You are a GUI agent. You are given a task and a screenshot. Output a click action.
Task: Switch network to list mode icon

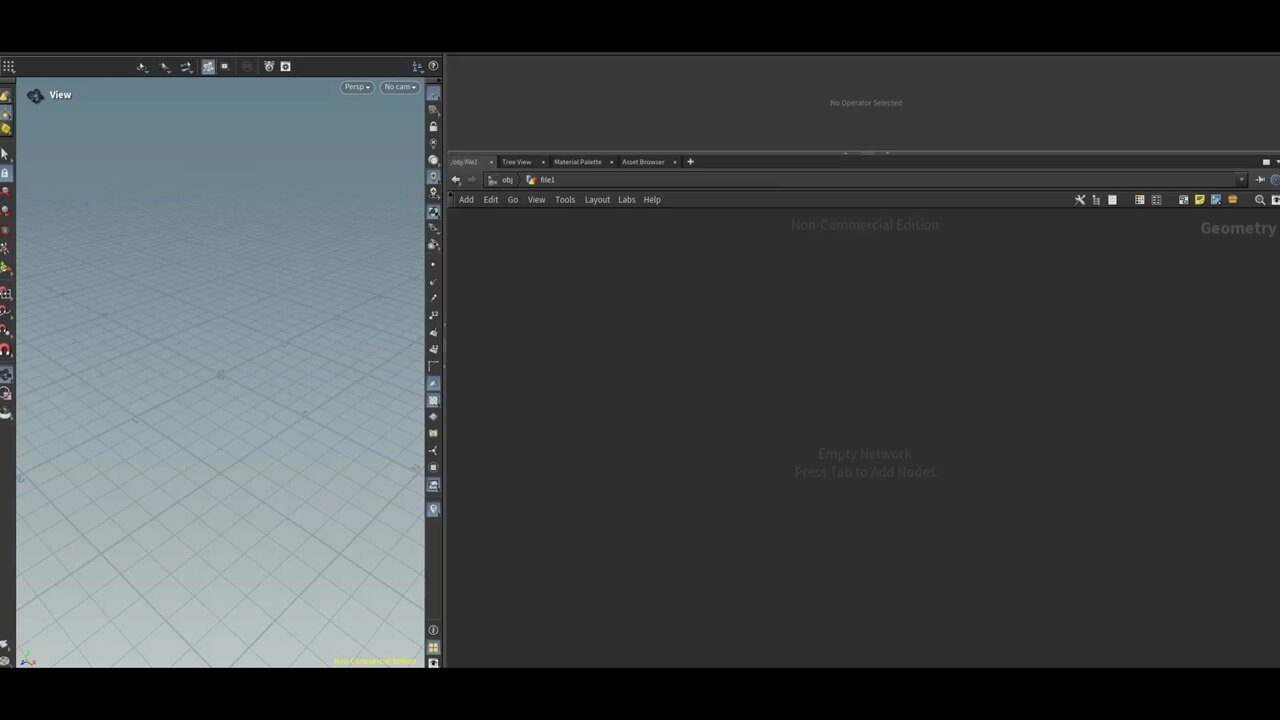click(1112, 200)
